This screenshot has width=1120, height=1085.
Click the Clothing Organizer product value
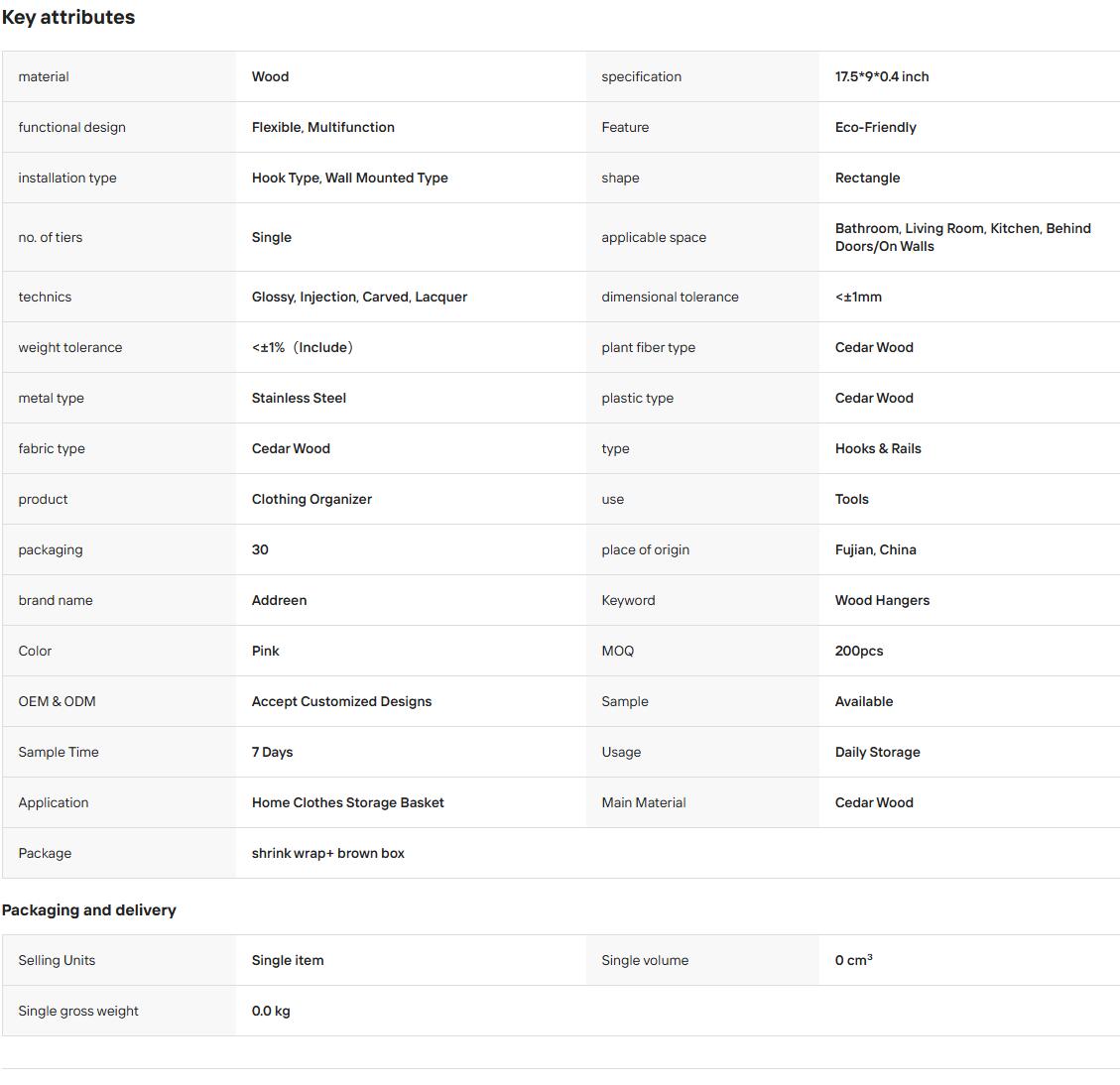tap(311, 499)
